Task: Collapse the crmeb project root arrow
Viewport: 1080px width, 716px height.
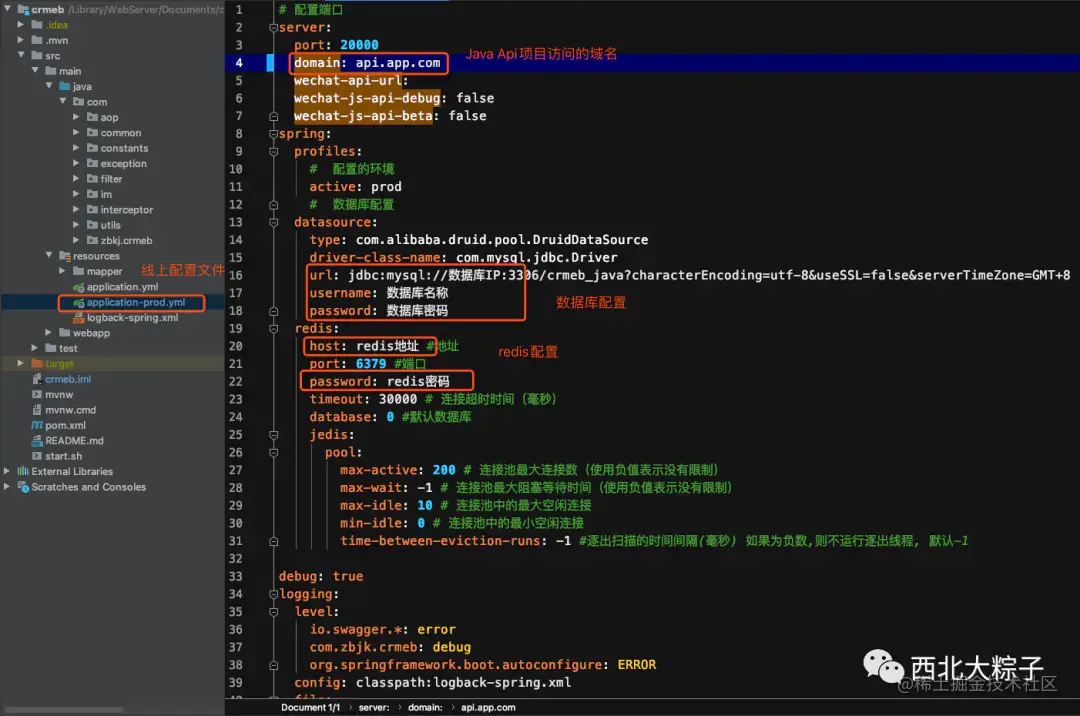Action: [8, 9]
